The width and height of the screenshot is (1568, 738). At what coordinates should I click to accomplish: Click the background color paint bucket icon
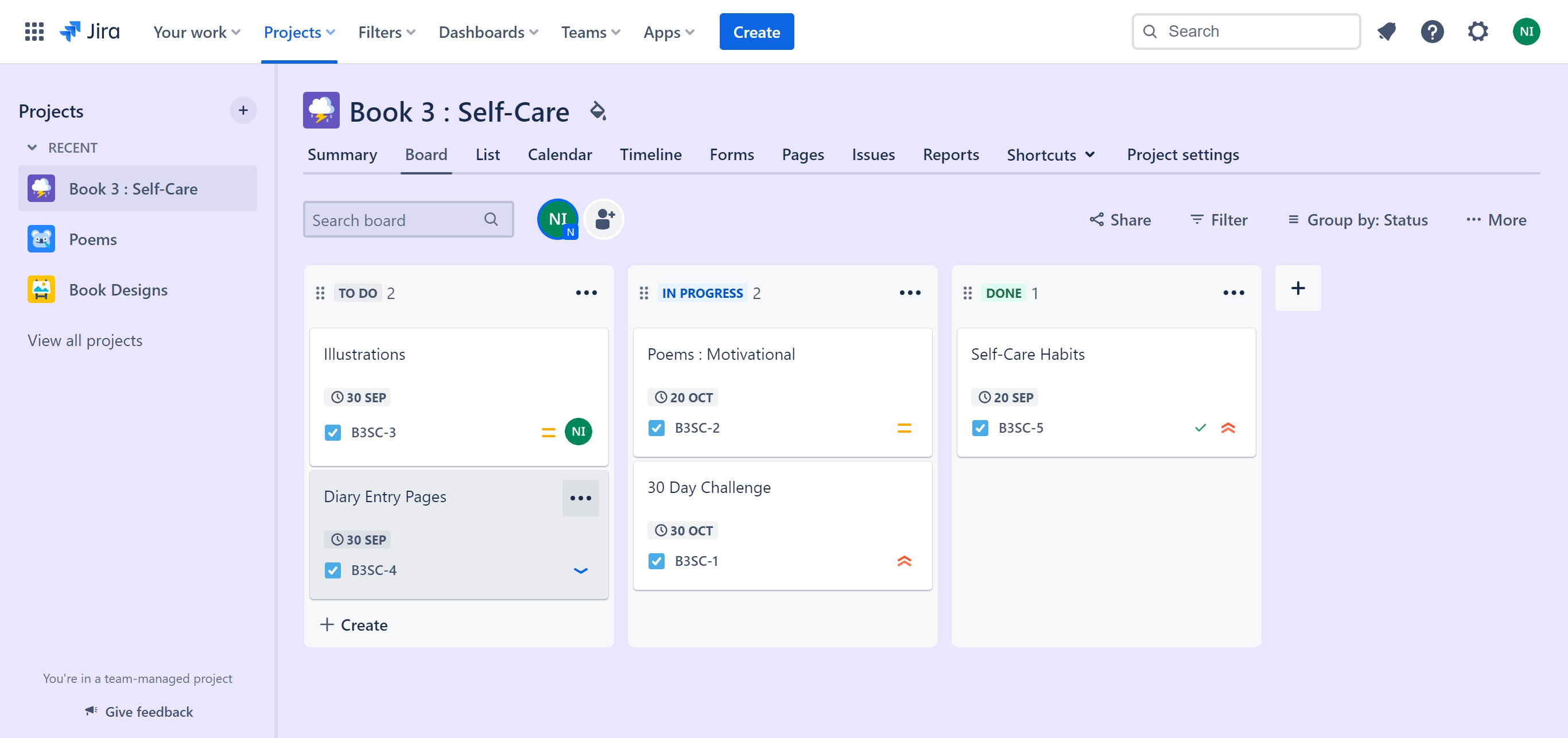pyautogui.click(x=597, y=111)
